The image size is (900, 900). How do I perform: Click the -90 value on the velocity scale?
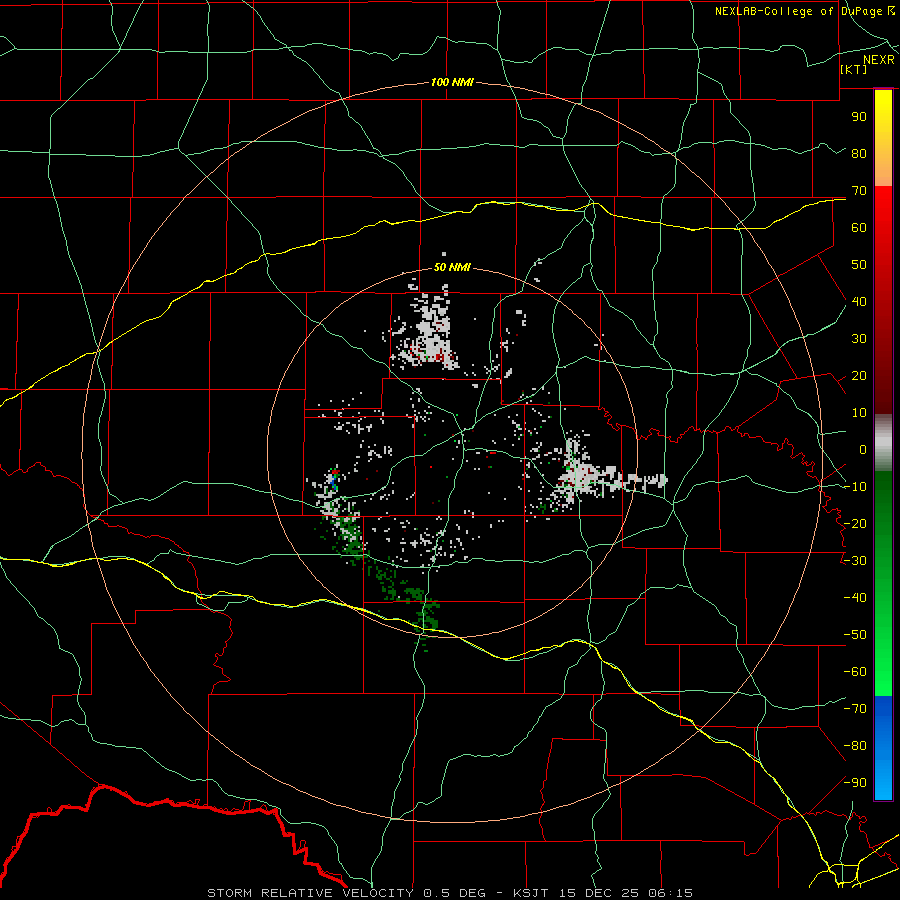[855, 782]
